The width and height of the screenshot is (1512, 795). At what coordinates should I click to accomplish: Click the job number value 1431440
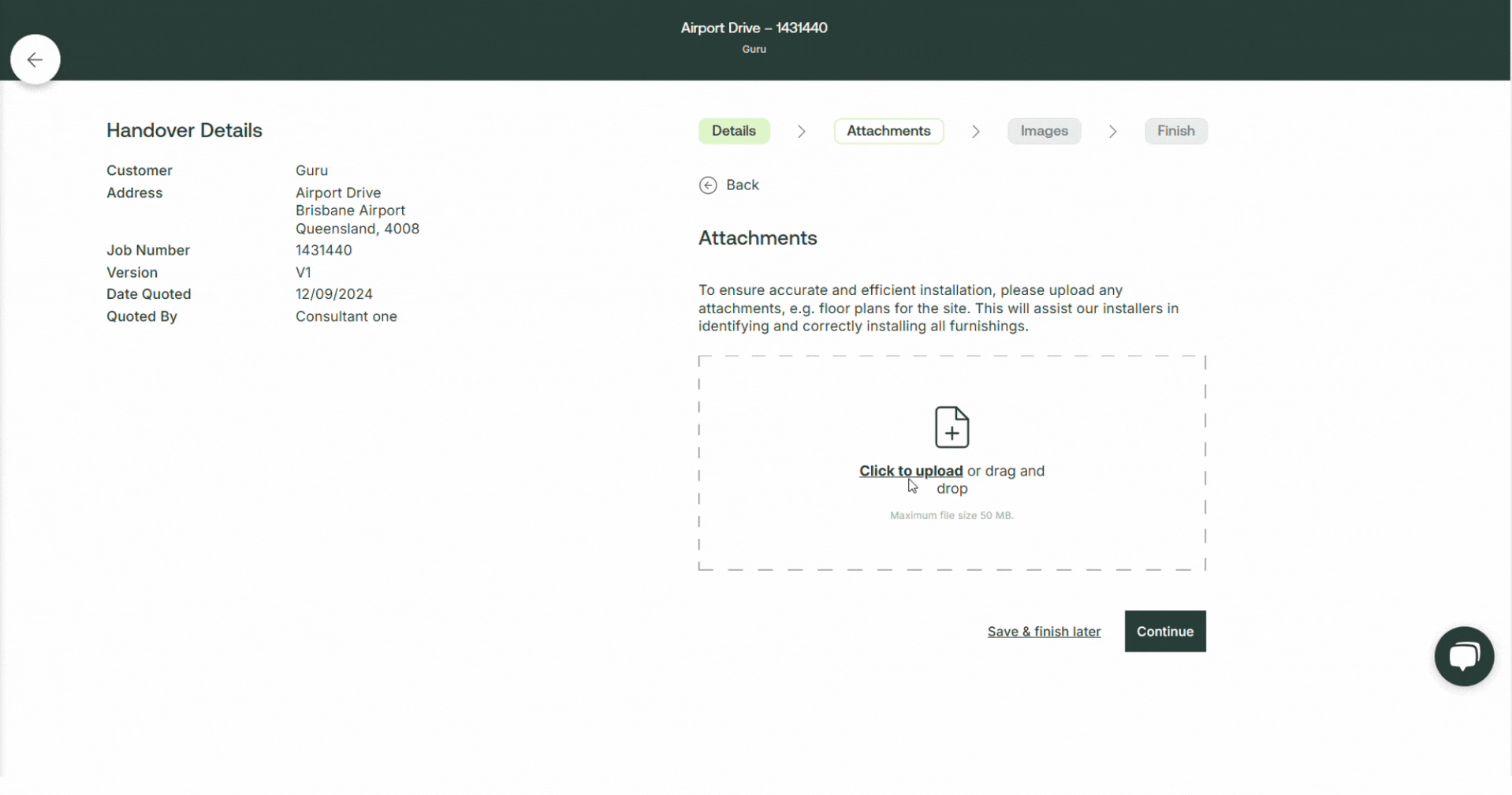pyautogui.click(x=323, y=250)
